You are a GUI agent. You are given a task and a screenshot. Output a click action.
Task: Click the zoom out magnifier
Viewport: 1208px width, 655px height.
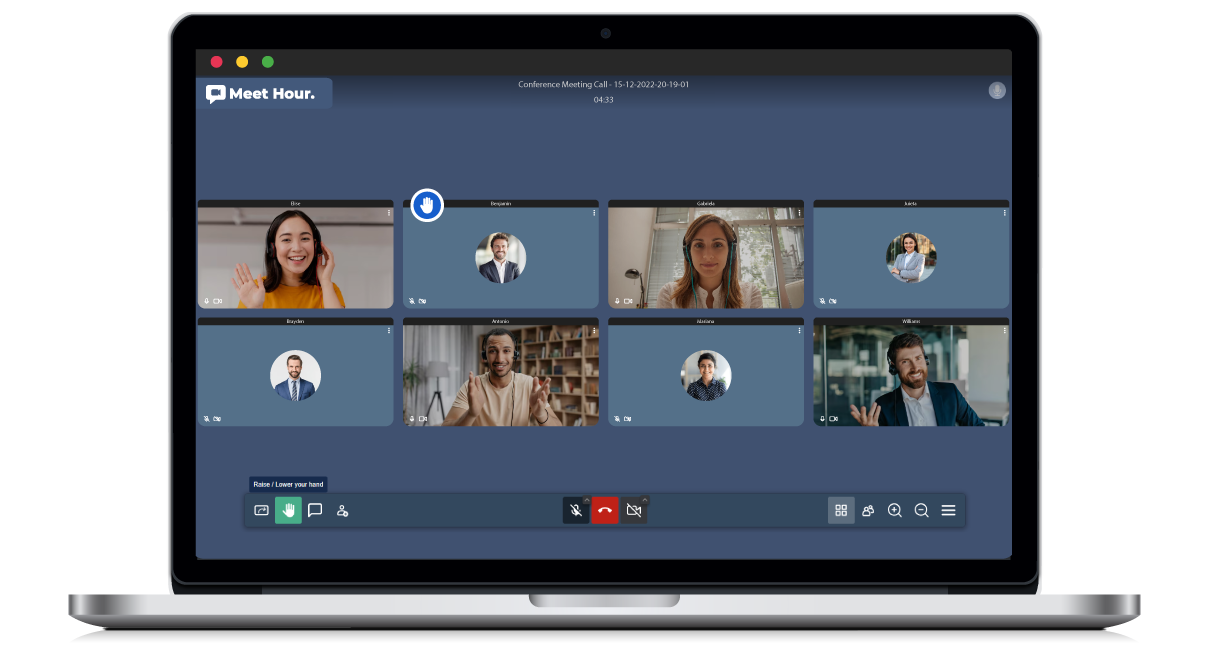click(x=922, y=510)
